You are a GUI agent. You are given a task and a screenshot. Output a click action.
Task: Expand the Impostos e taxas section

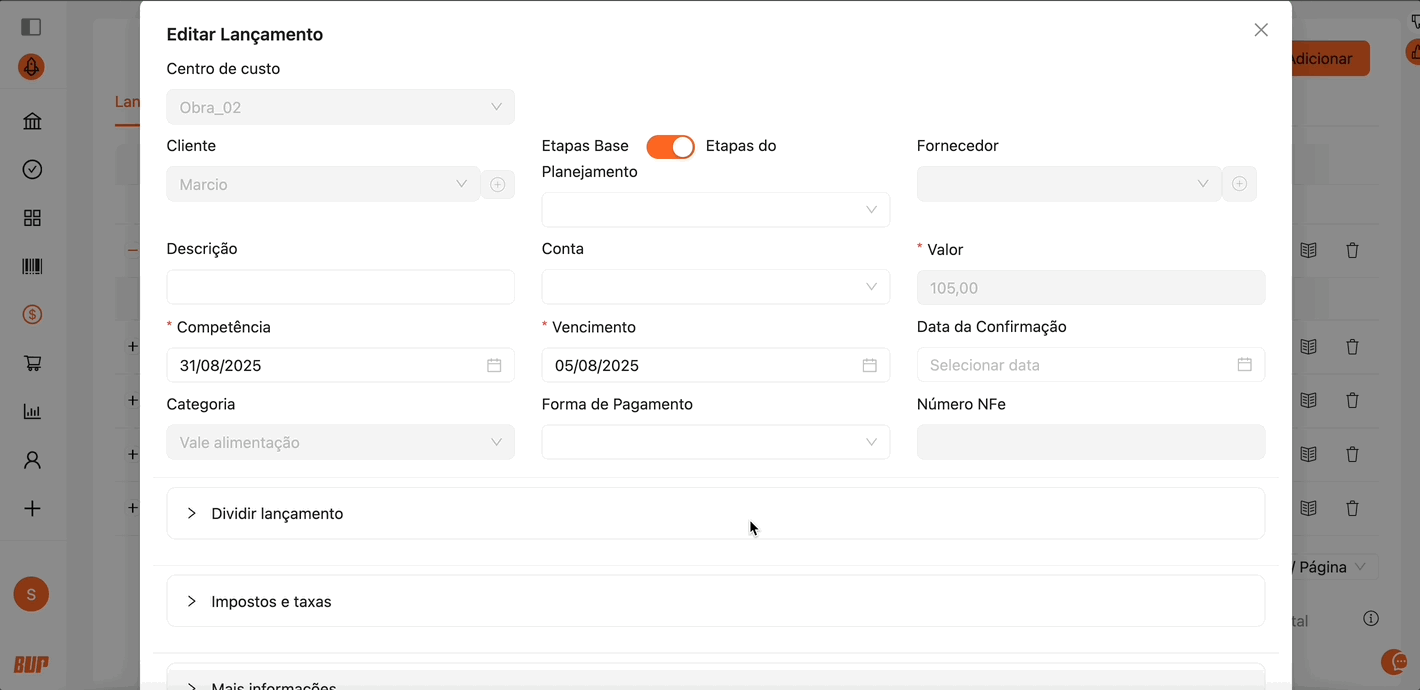coord(271,601)
